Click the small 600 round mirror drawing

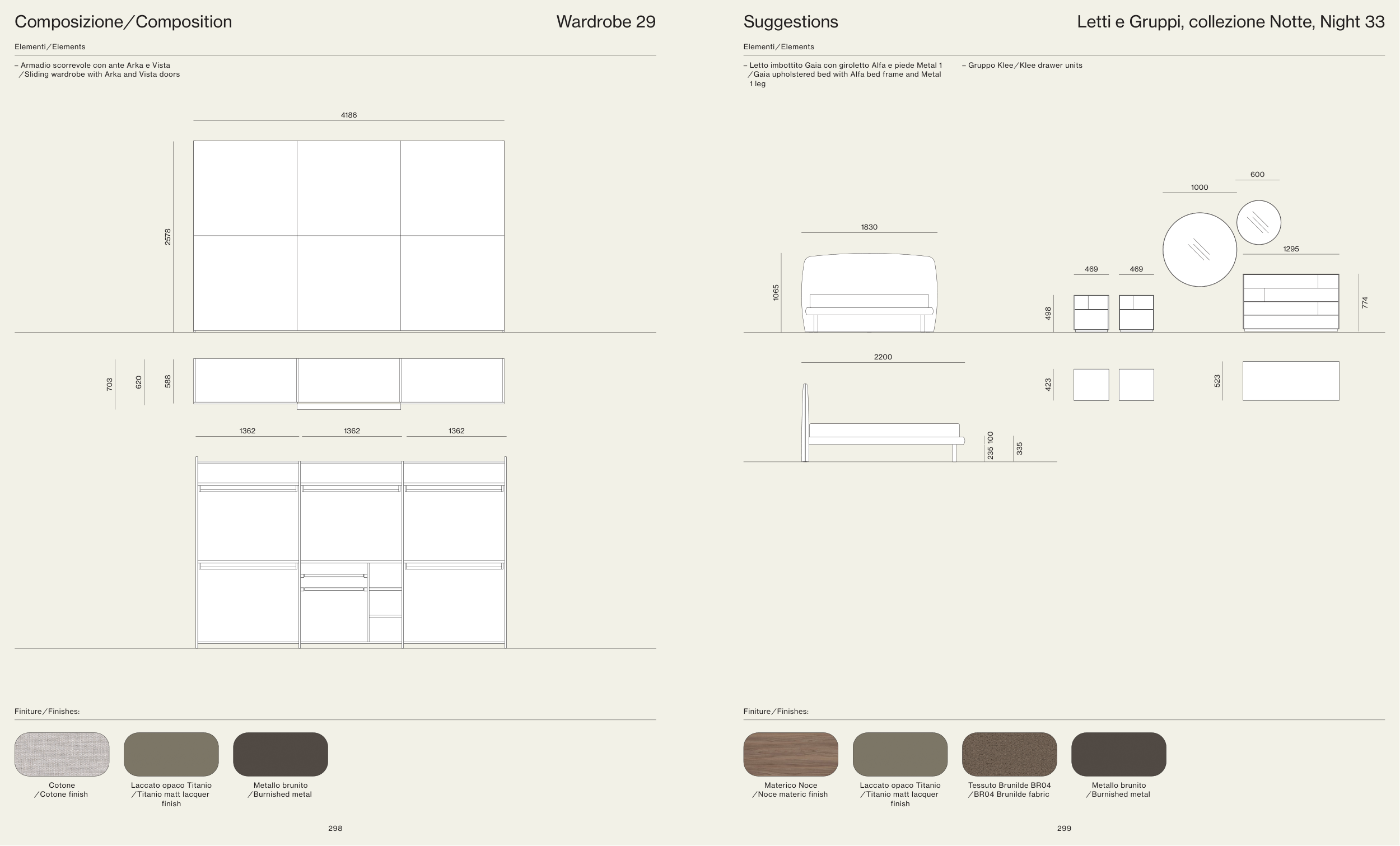(x=1258, y=222)
